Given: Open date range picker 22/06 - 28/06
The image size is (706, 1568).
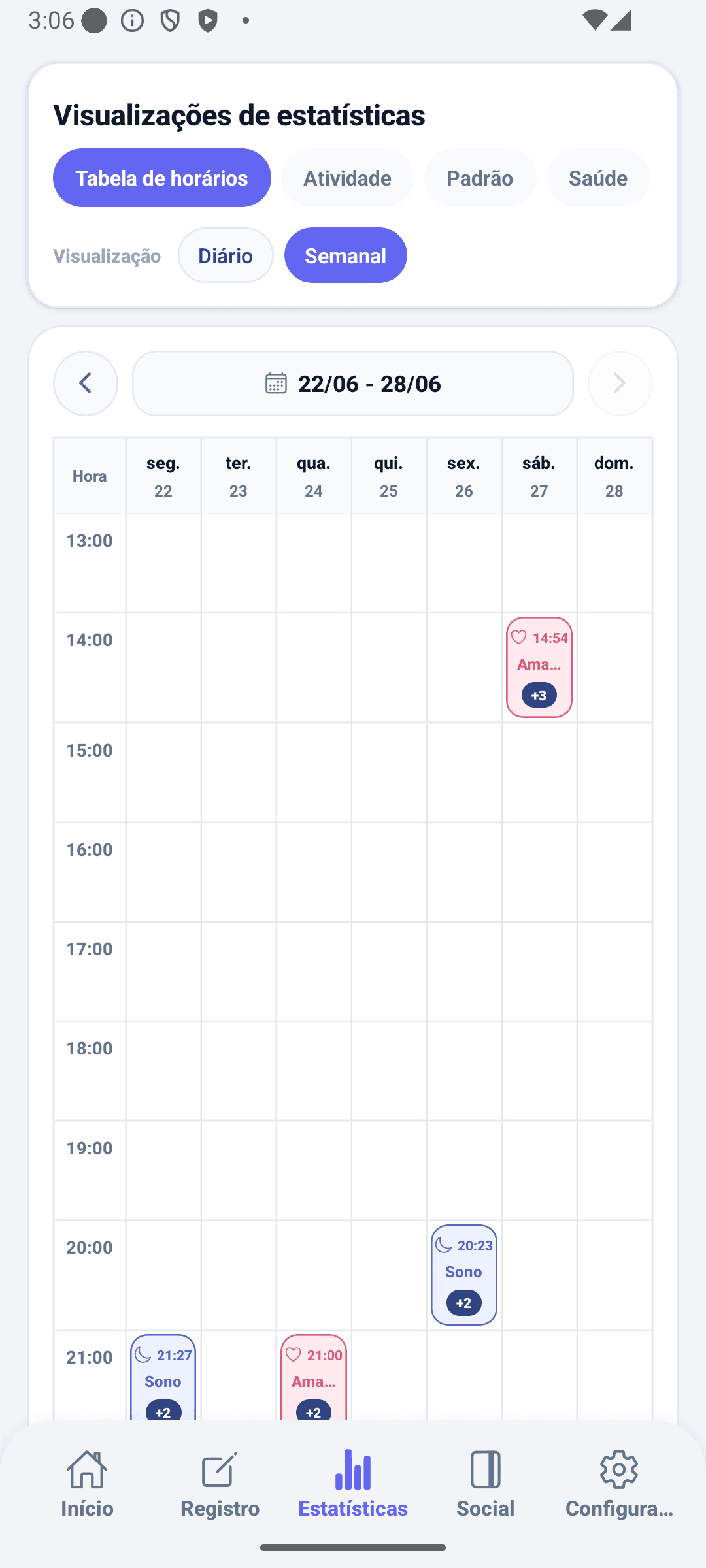Looking at the screenshot, I should (353, 384).
